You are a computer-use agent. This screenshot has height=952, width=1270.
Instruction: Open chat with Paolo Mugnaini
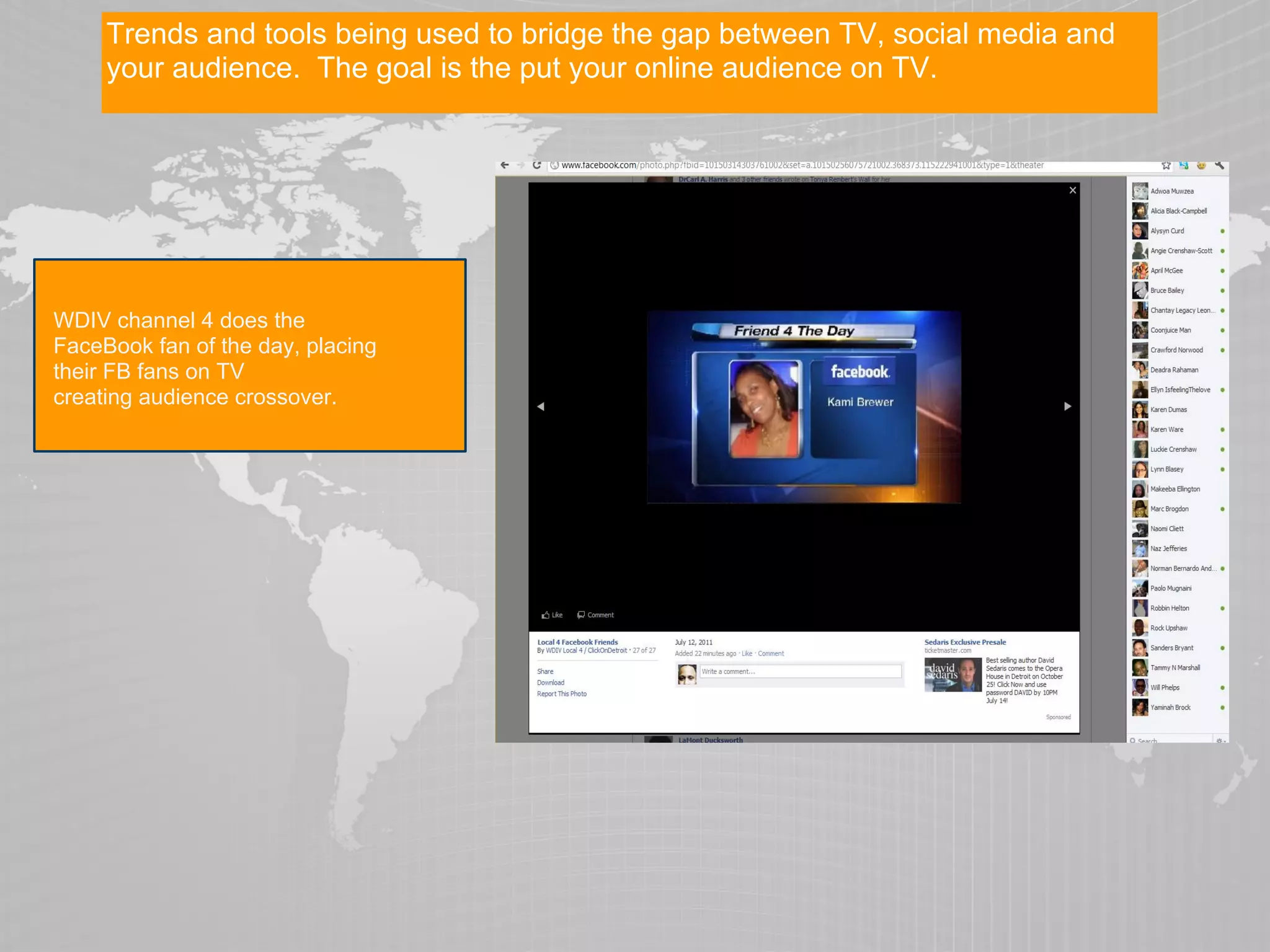pos(1177,588)
